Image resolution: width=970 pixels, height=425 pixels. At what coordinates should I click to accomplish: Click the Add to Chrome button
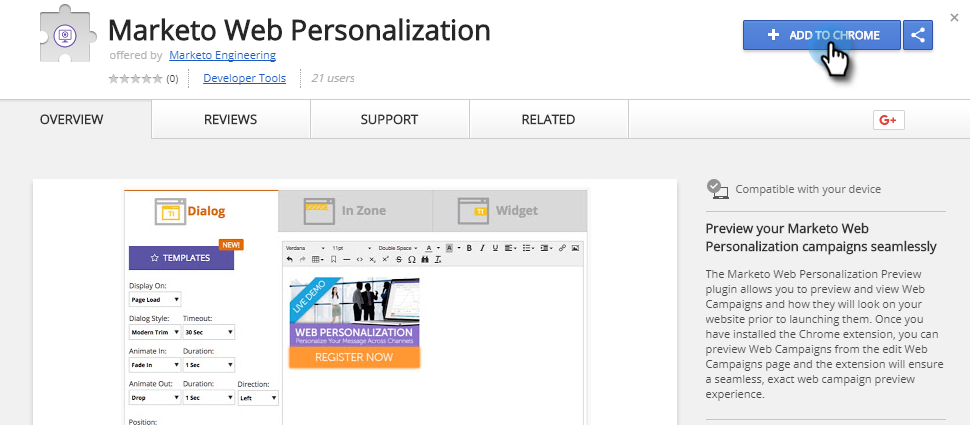tap(822, 35)
